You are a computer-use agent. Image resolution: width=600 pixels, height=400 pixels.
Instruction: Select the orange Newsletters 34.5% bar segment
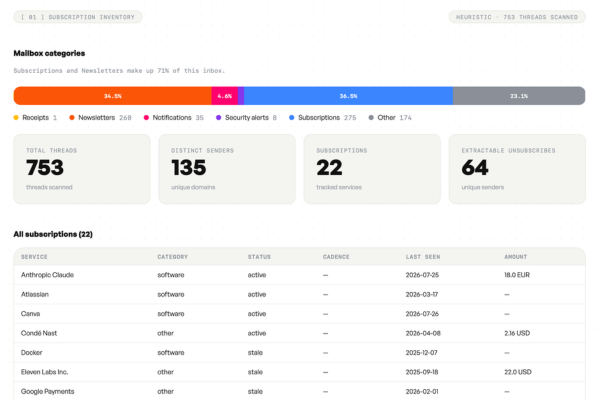pos(112,96)
